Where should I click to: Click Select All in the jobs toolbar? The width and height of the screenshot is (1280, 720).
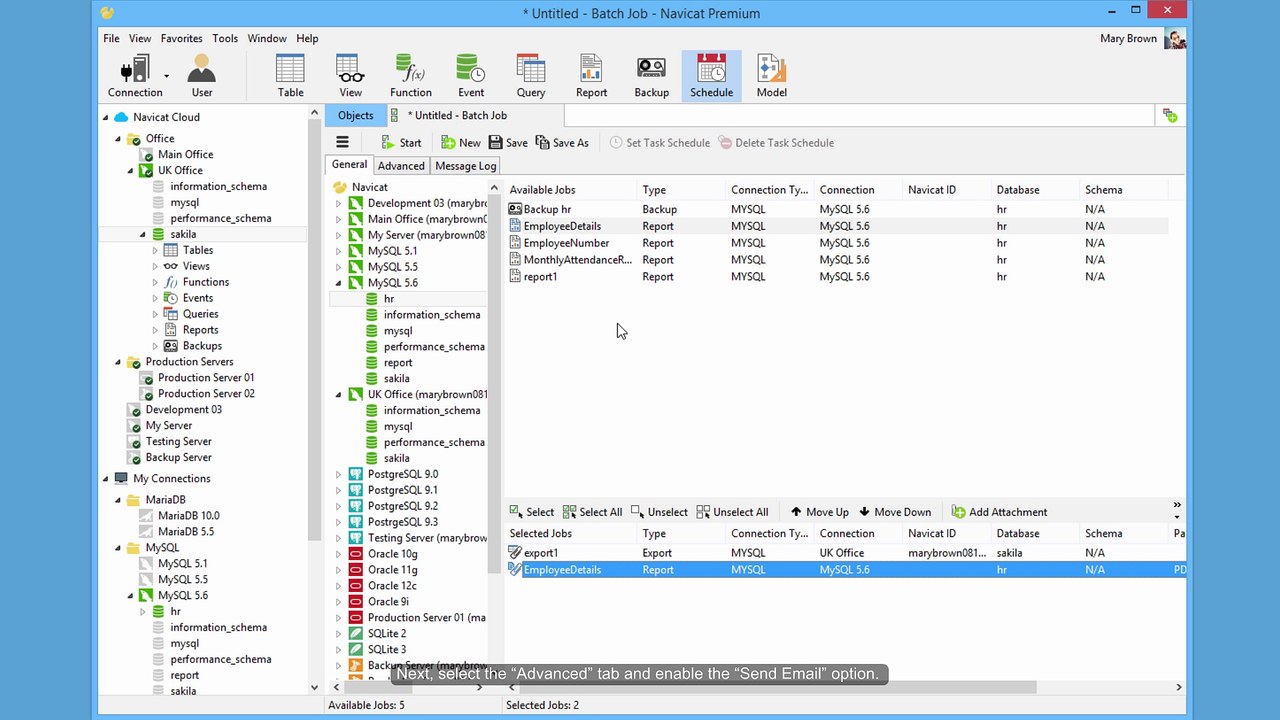click(592, 512)
